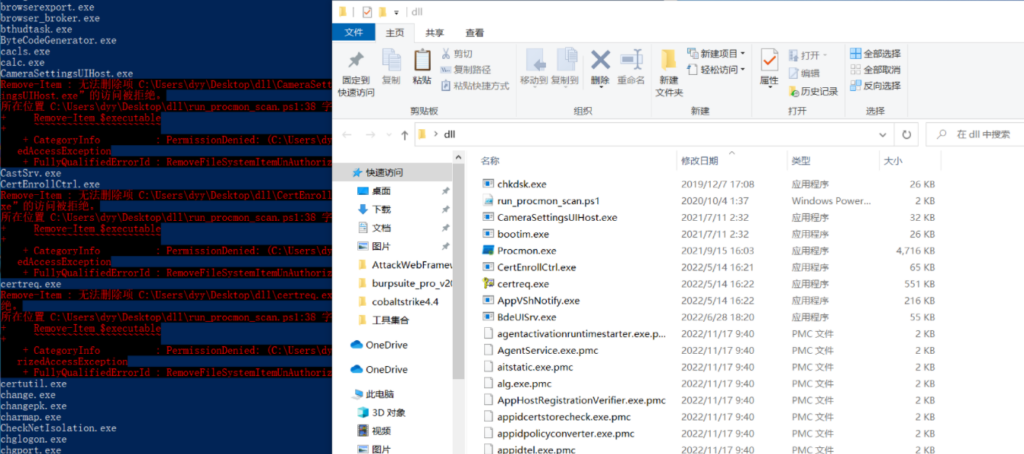Open 此电脑 (This PC) in sidebar

(379, 394)
